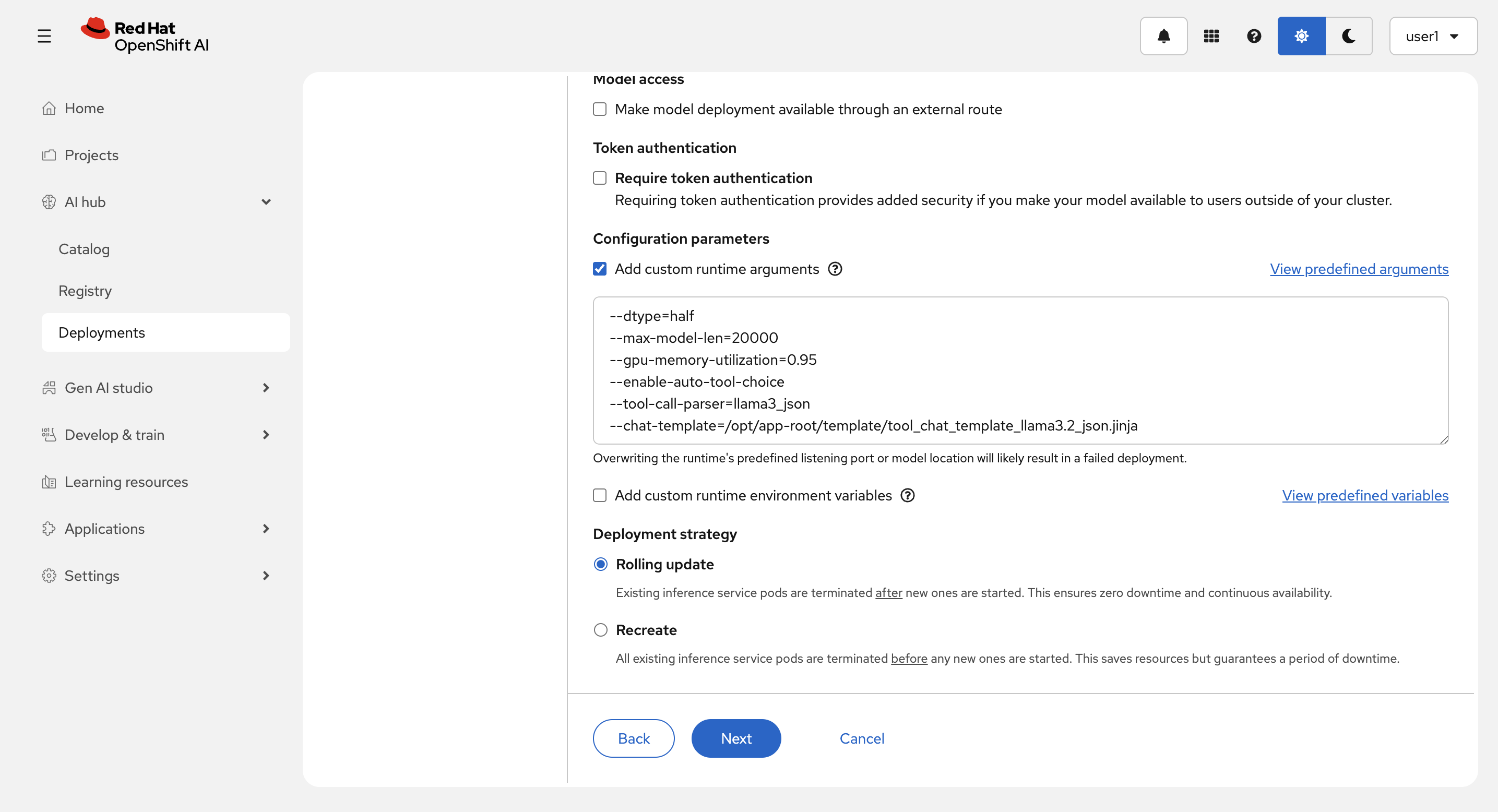Click help icon beside runtime environment variables
The width and height of the screenshot is (1498, 812).
(907, 495)
